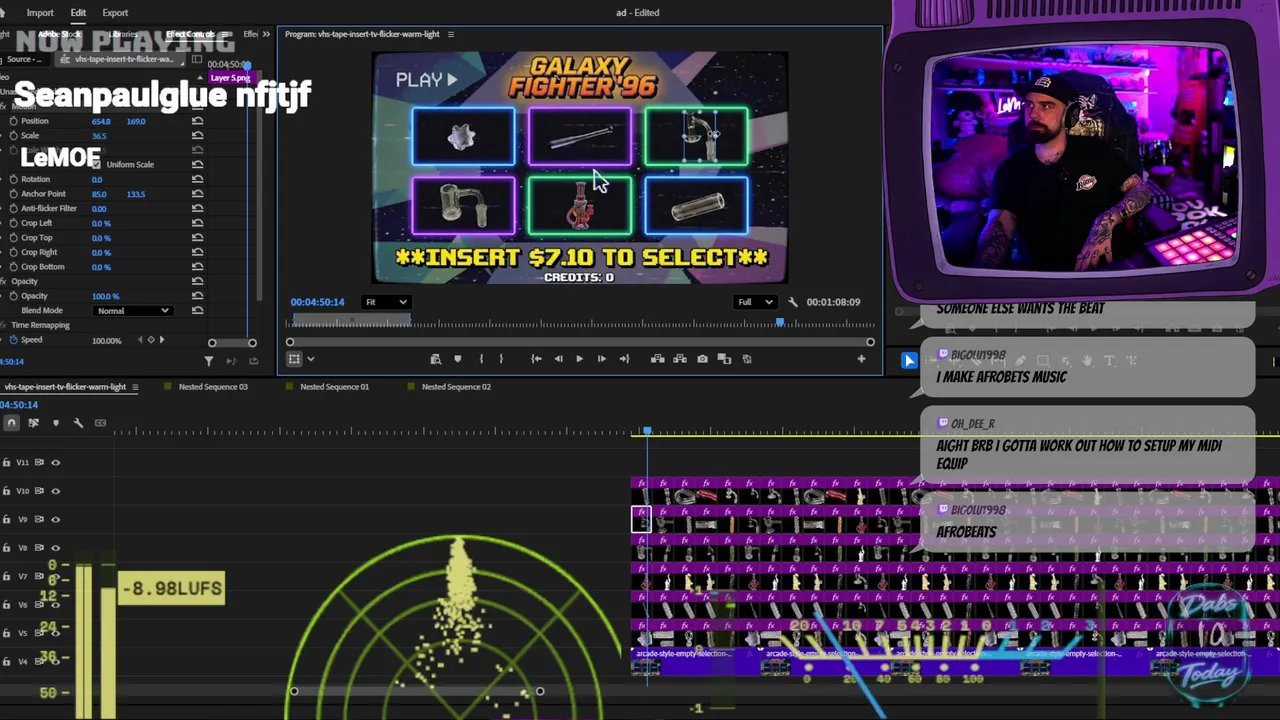Viewport: 1280px width, 720px height.
Task: Toggle animation stopwatch for Position
Action: 13,121
